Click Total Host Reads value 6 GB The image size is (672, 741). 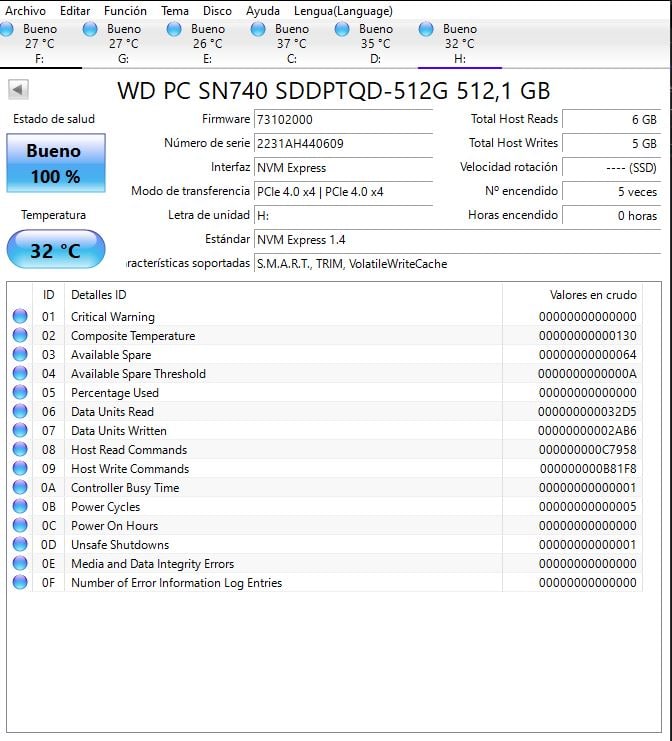(x=612, y=120)
